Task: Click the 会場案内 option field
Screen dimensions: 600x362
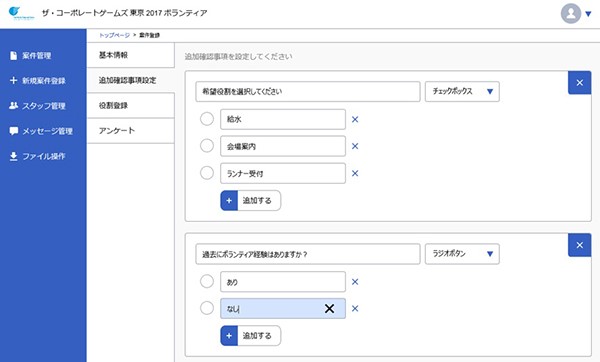Action: tap(283, 146)
